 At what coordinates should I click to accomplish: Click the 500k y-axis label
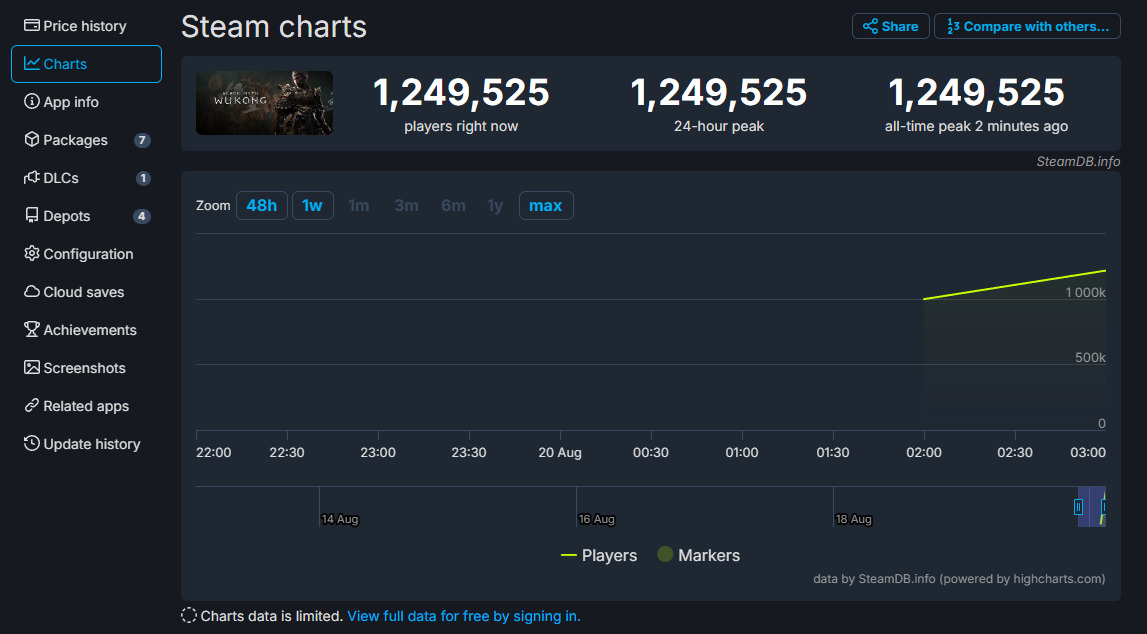click(x=1090, y=358)
